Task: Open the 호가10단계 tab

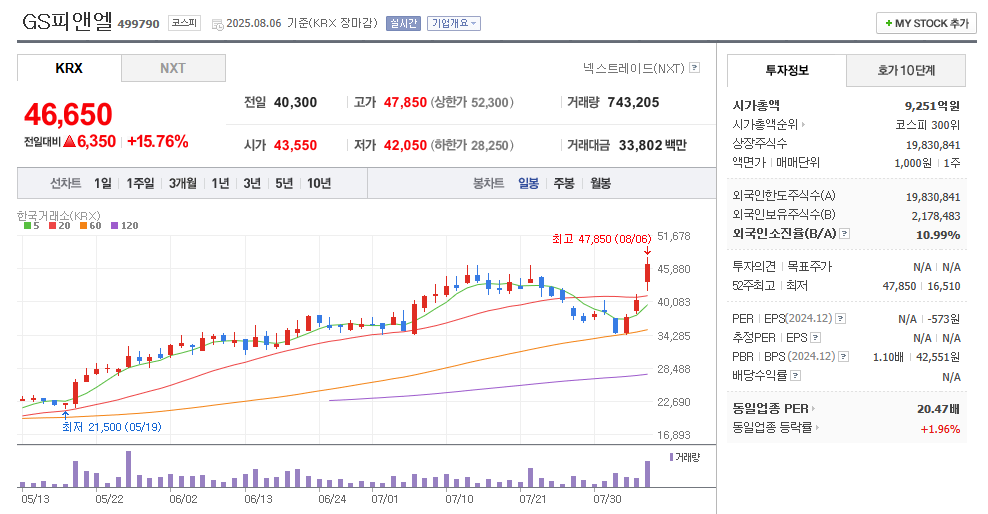Action: 906,71
